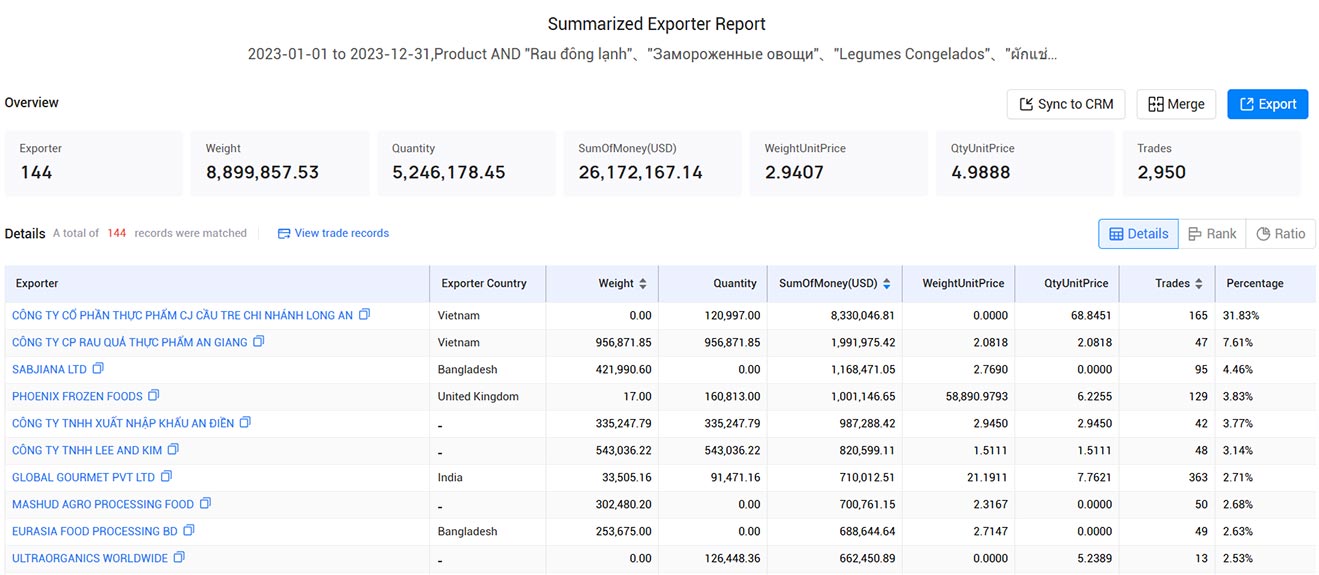Image resolution: width=1319 pixels, height=575 pixels.
Task: Switch to the Rank view tab
Action: point(1212,234)
